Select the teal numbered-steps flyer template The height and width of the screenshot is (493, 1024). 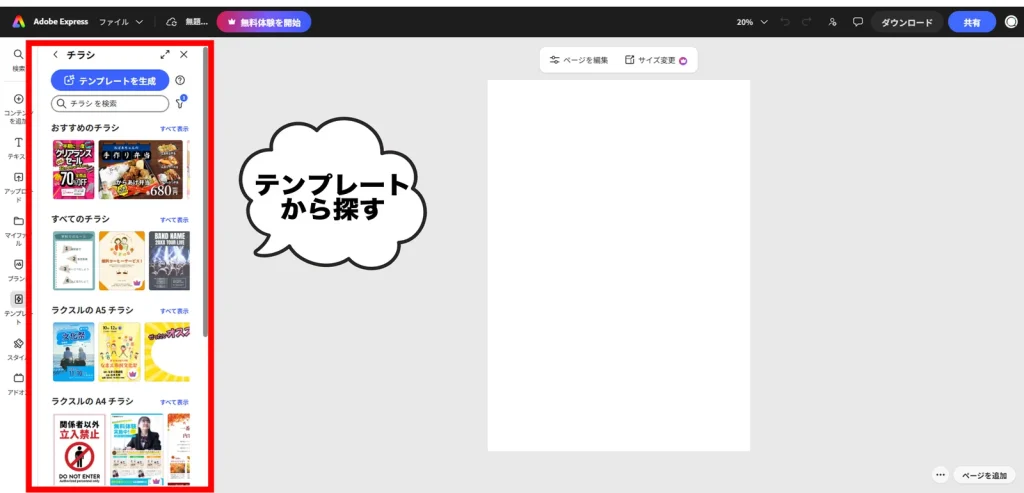tap(74, 261)
